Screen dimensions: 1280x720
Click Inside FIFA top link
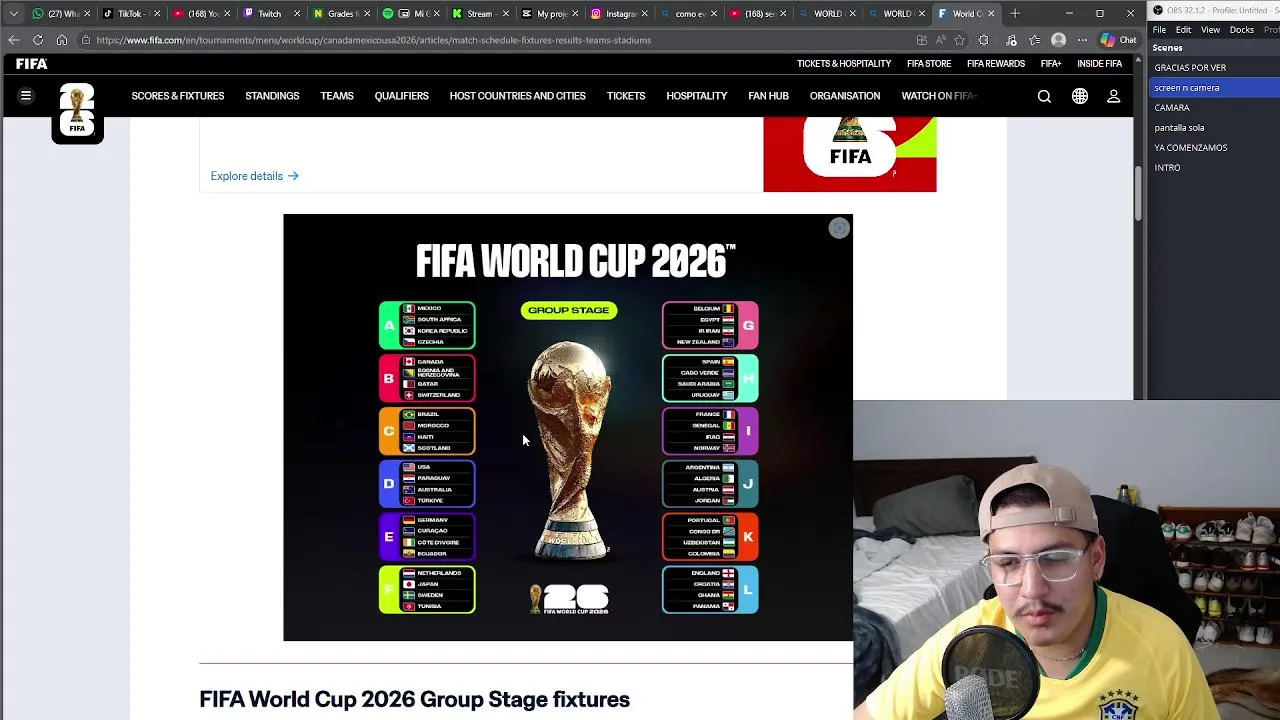point(1099,64)
